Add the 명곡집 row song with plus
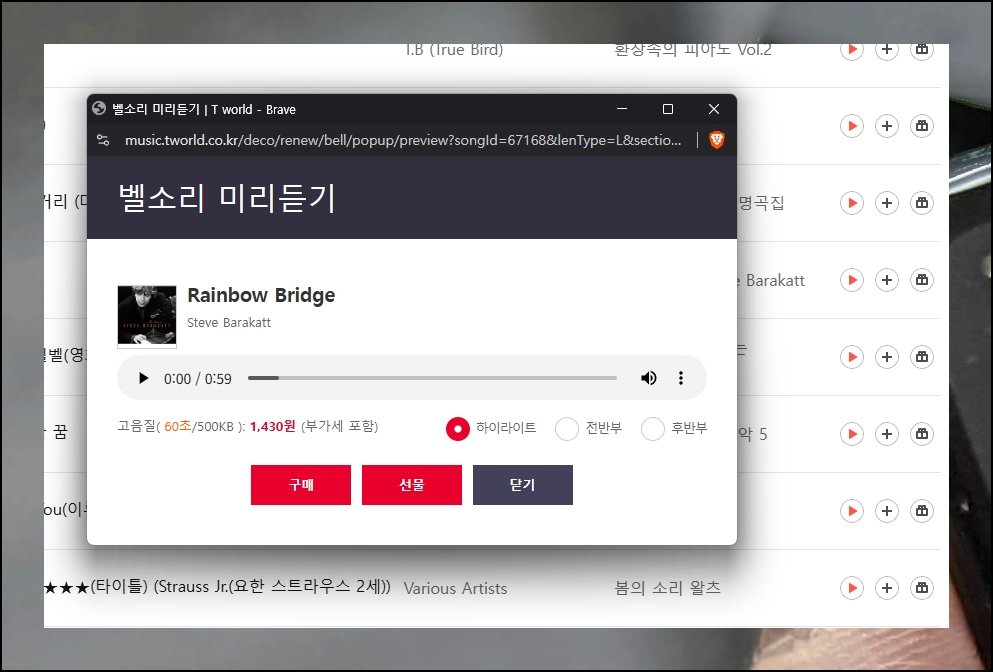 point(887,203)
